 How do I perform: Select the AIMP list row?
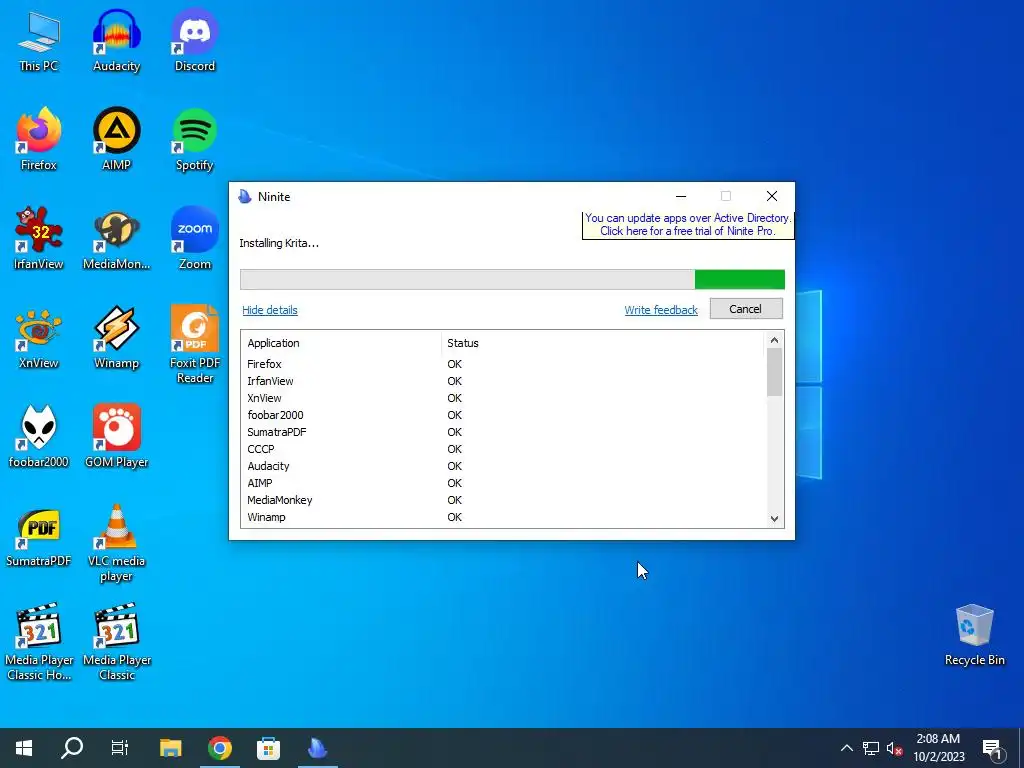tap(503, 483)
